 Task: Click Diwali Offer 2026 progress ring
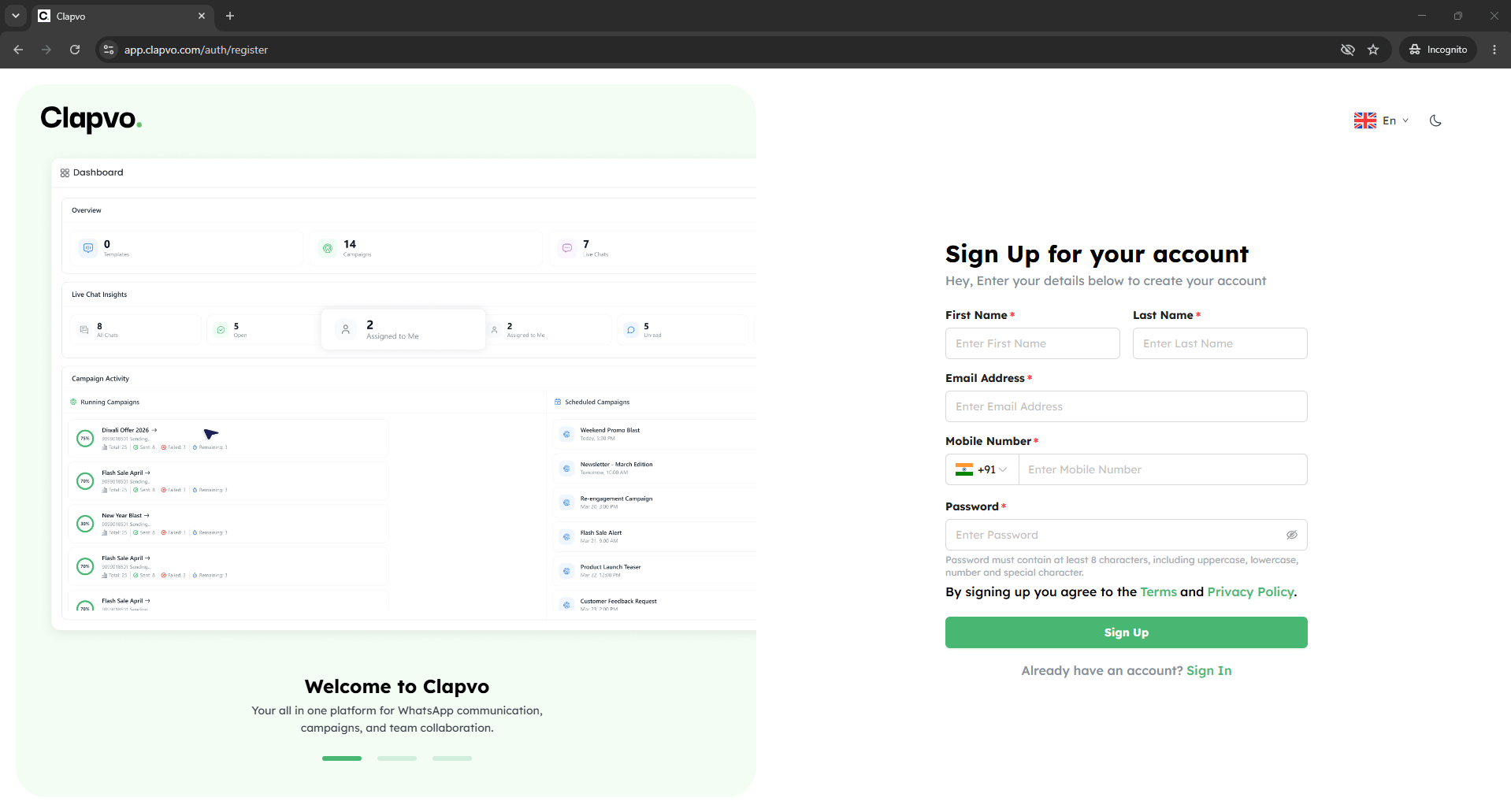click(85, 439)
